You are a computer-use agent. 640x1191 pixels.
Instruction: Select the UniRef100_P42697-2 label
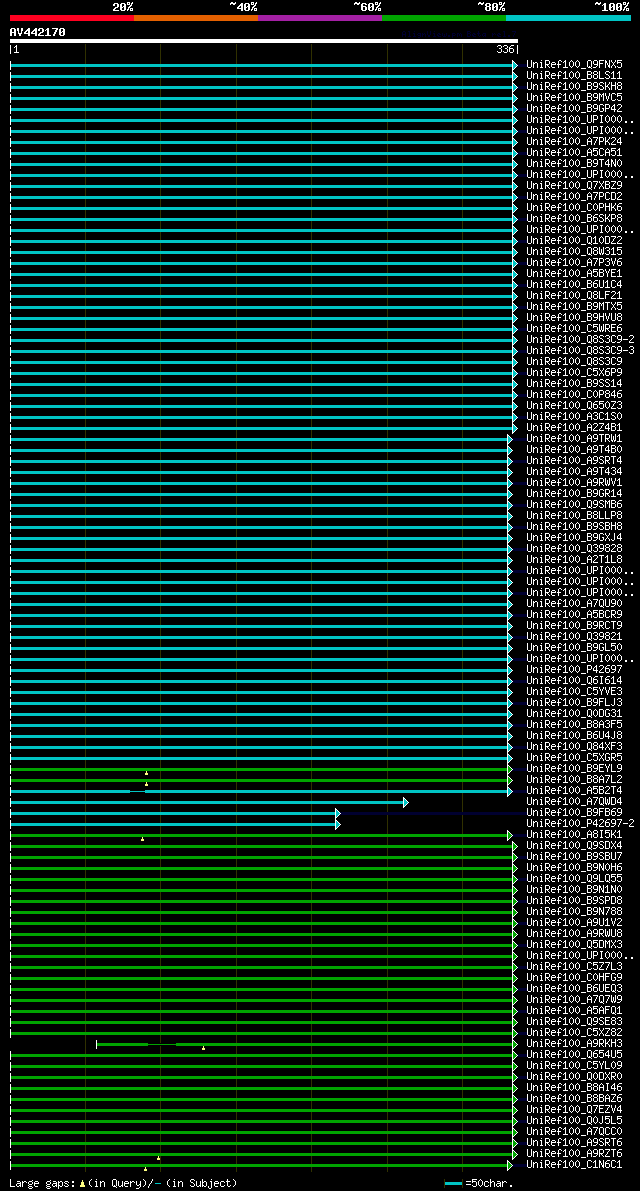(x=580, y=824)
